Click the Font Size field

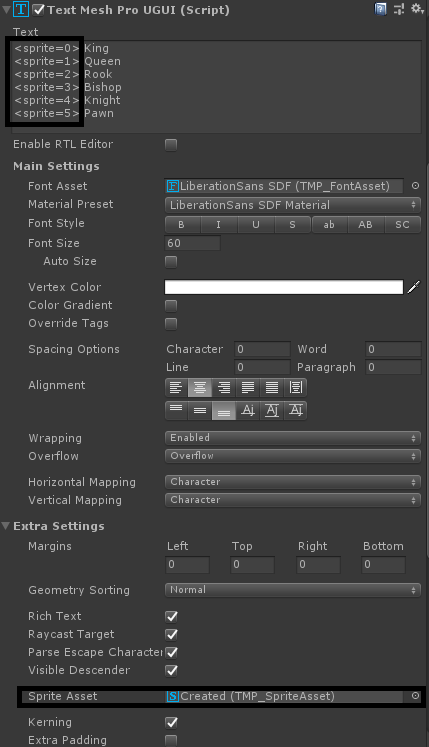click(x=192, y=243)
